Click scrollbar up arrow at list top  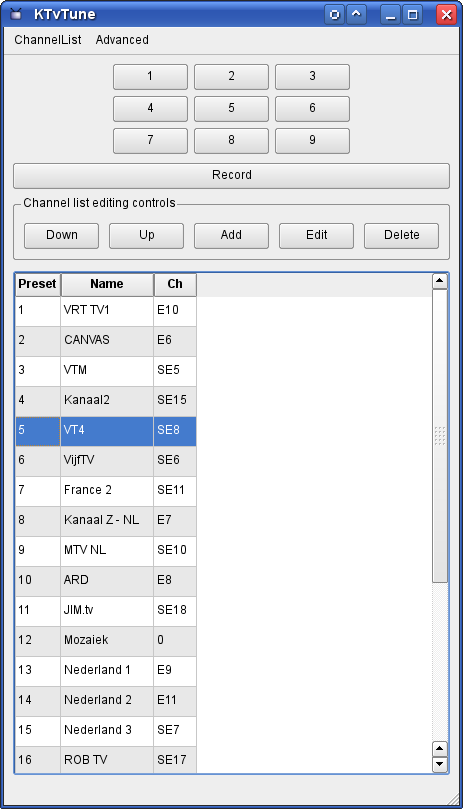coord(440,281)
